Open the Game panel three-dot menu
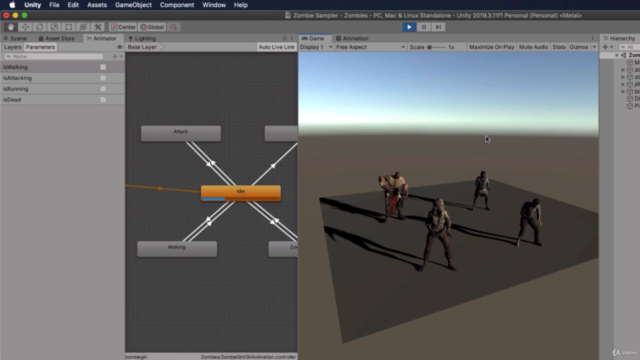This screenshot has height=360, width=640. pyautogui.click(x=593, y=38)
